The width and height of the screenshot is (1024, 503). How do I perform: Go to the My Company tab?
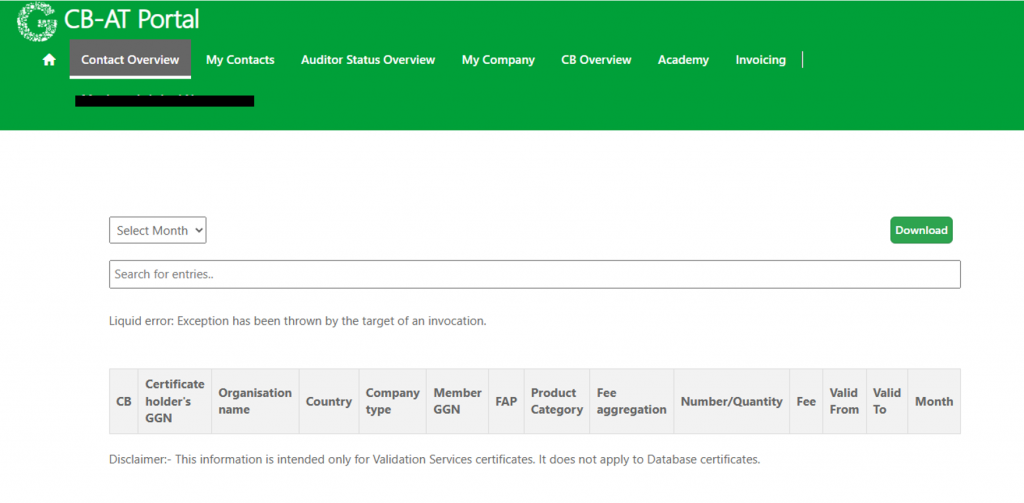click(498, 60)
